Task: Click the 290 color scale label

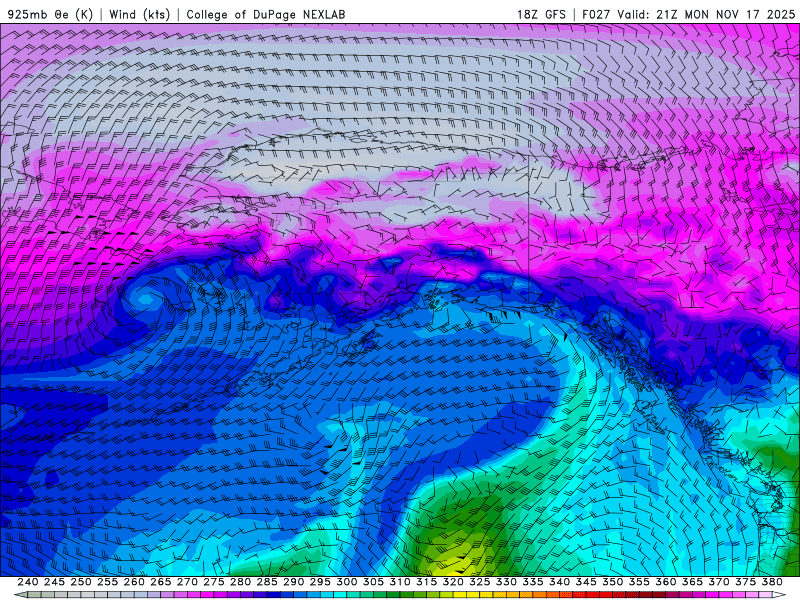Action: [x=293, y=582]
